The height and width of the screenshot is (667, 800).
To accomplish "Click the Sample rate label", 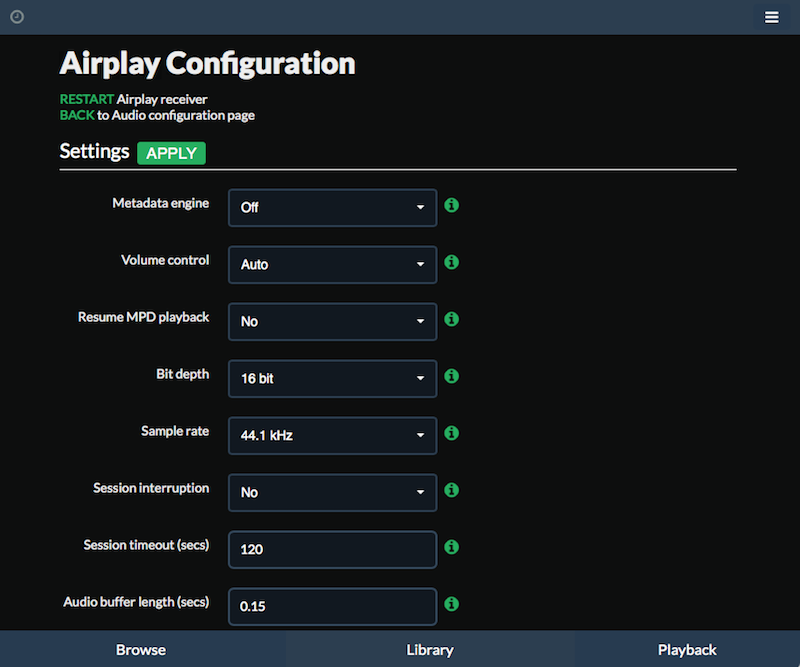I will click(x=175, y=431).
